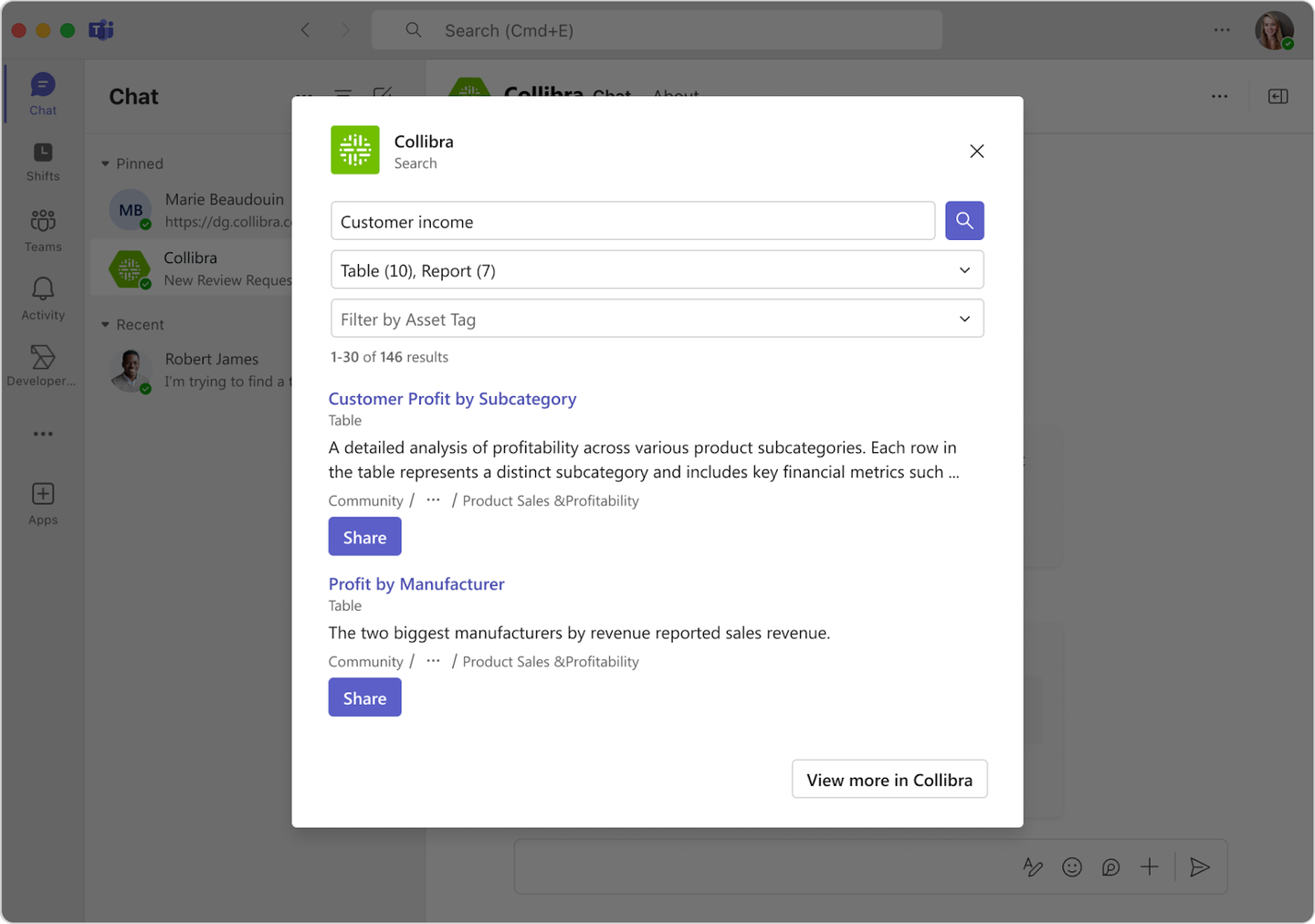1315x924 pixels.
Task: Open Customer Profit by Subcategory link
Action: pos(452,399)
